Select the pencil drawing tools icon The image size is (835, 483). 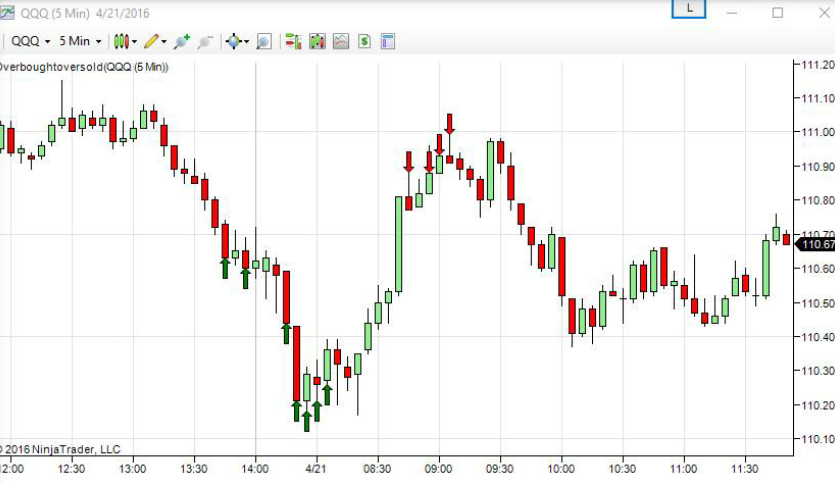tap(151, 41)
